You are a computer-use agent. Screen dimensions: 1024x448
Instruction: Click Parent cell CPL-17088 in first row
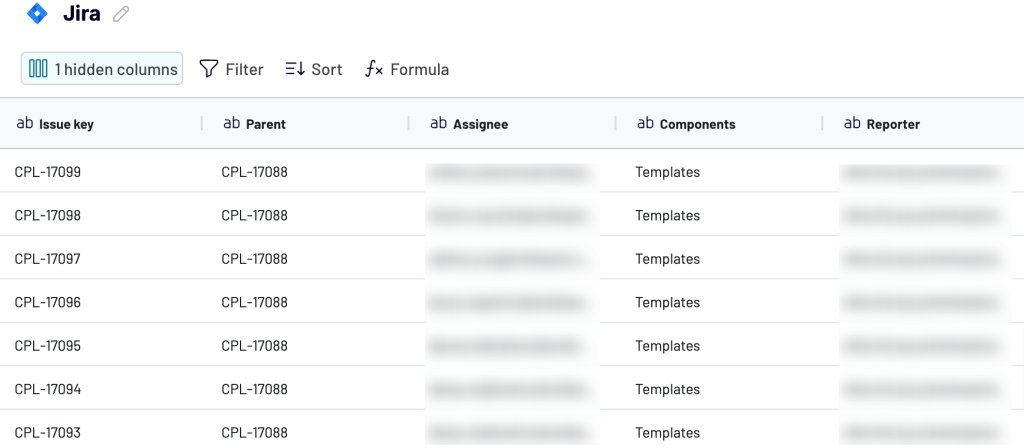(255, 172)
